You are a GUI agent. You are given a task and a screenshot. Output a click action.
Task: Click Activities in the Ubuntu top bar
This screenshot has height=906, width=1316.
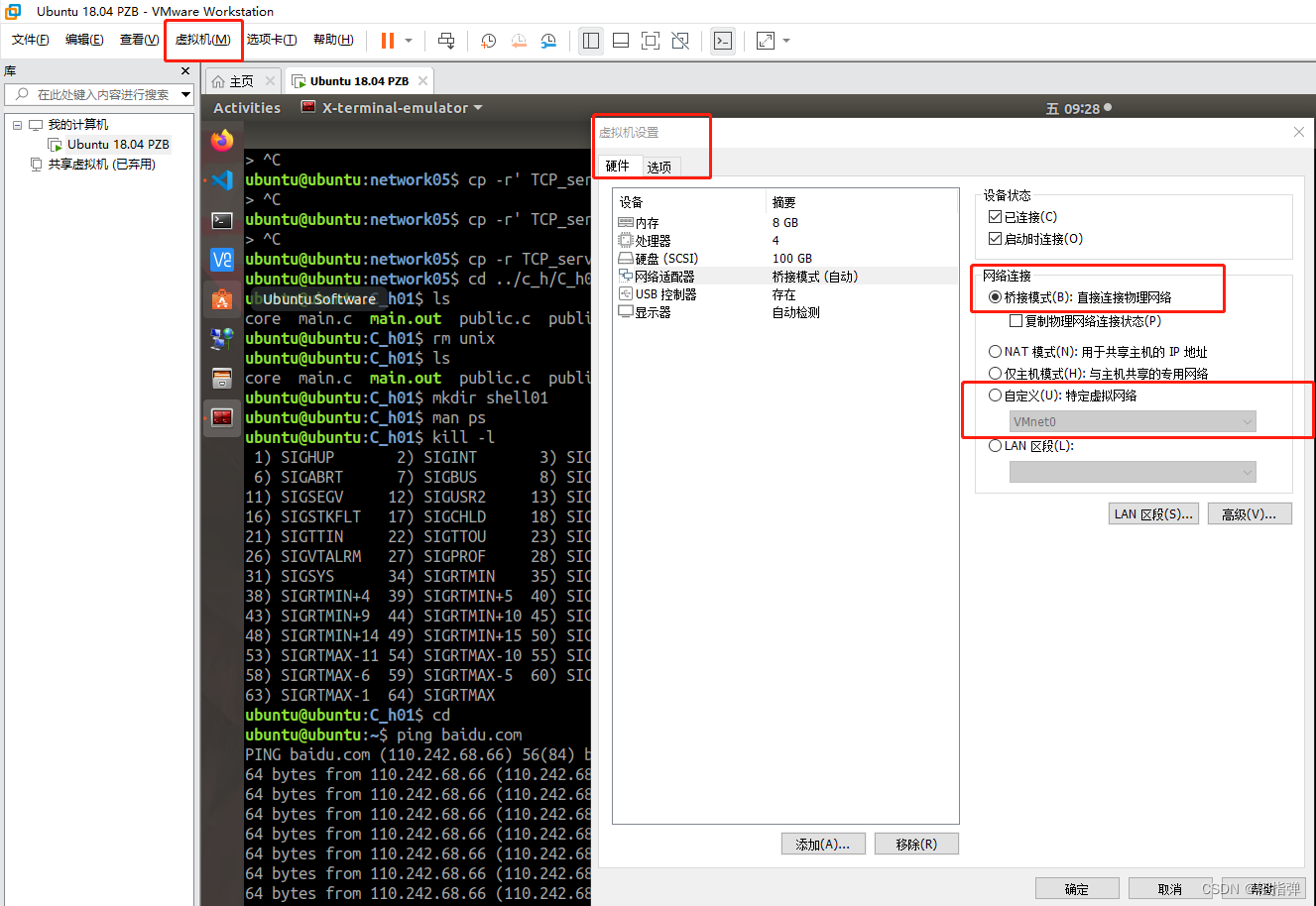247,108
